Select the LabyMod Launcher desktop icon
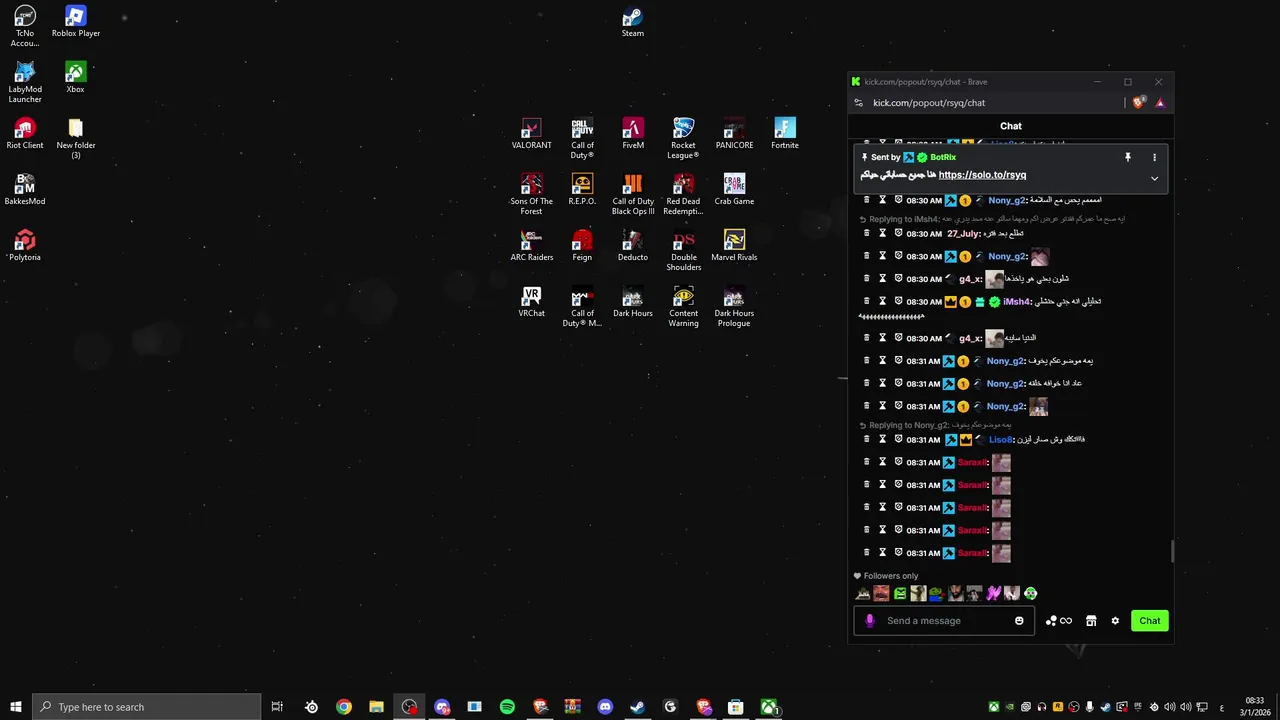 (25, 83)
